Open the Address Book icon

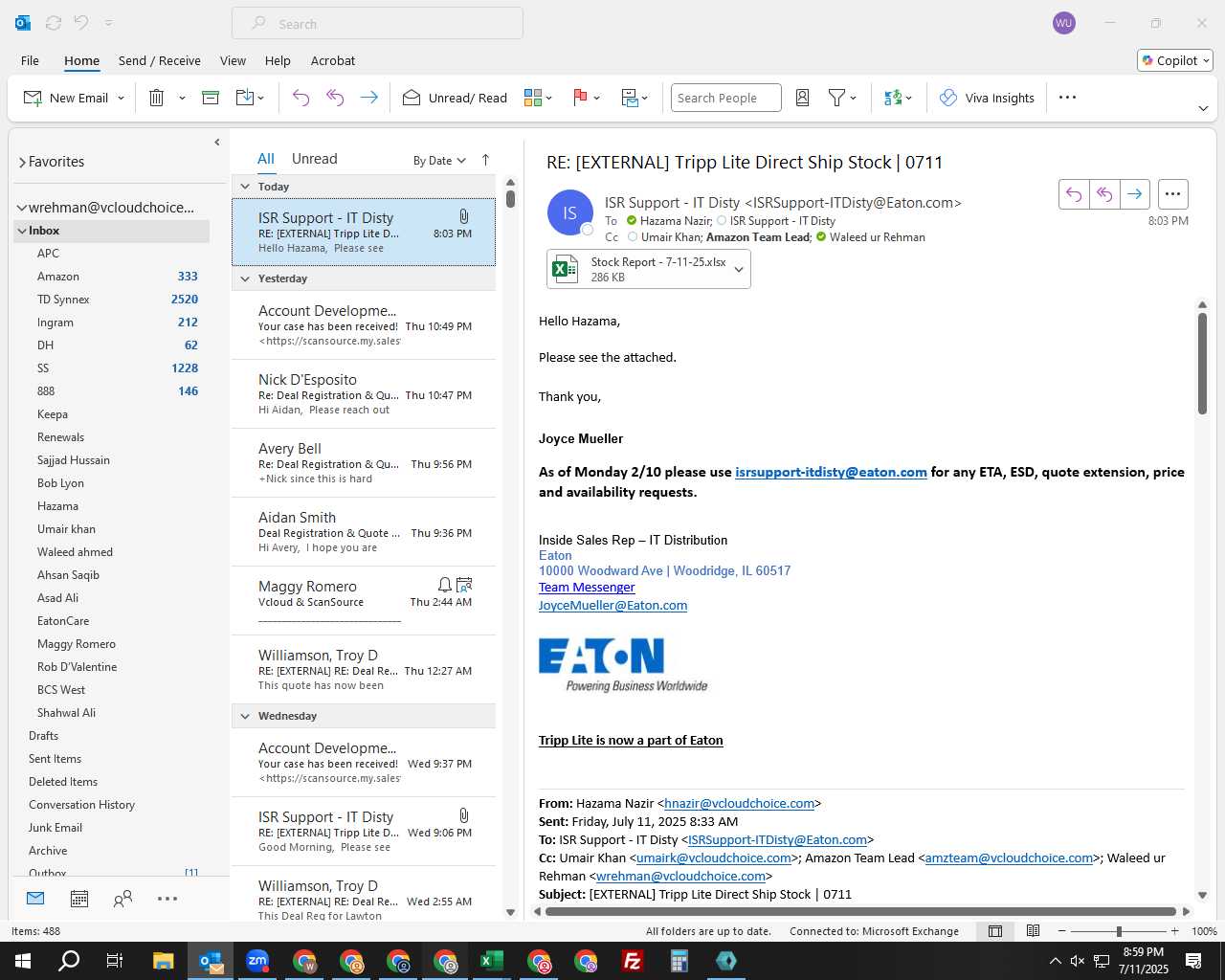pos(803,98)
